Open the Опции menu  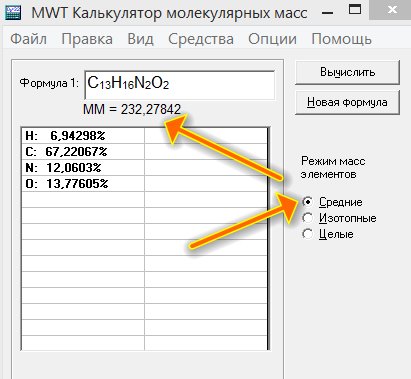tap(272, 39)
